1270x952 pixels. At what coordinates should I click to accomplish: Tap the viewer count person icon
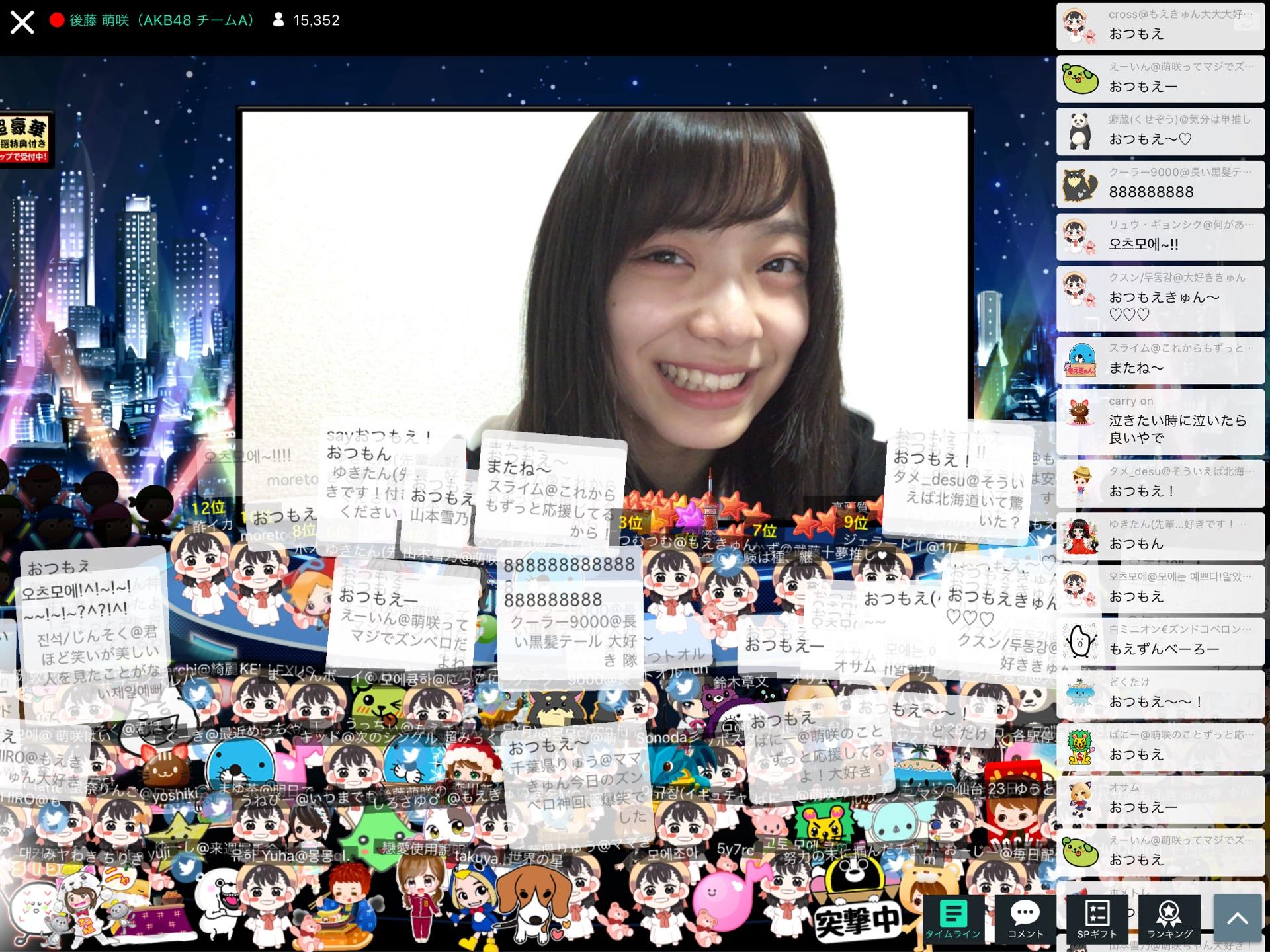point(278,20)
